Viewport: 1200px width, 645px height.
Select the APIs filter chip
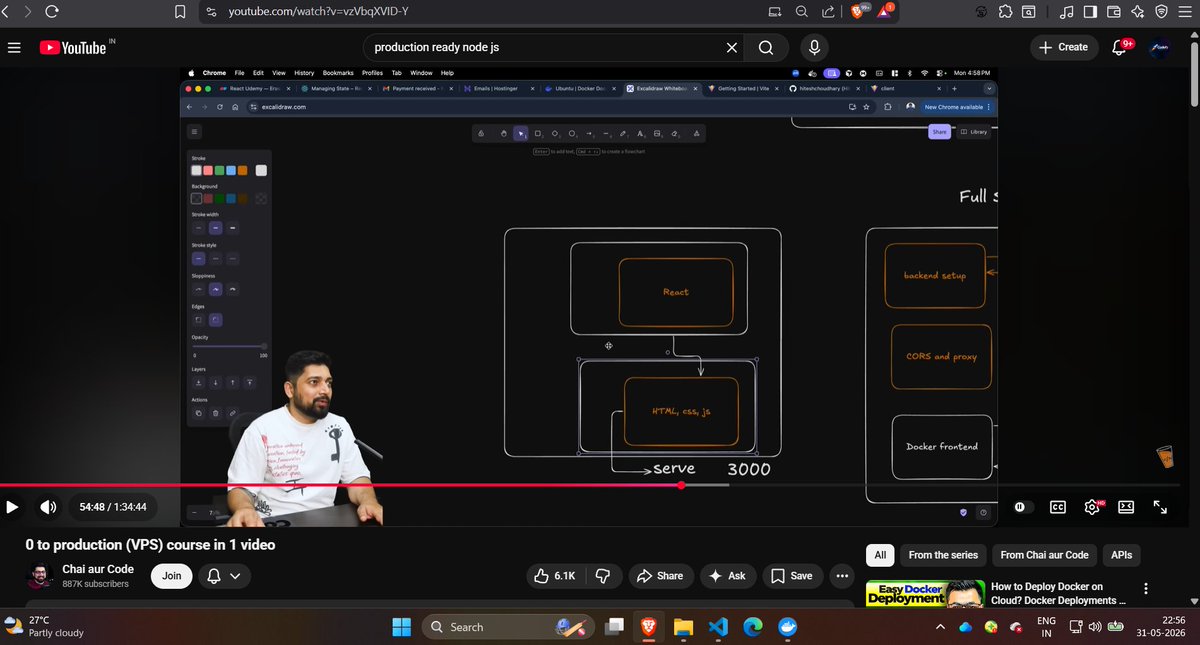[1121, 555]
